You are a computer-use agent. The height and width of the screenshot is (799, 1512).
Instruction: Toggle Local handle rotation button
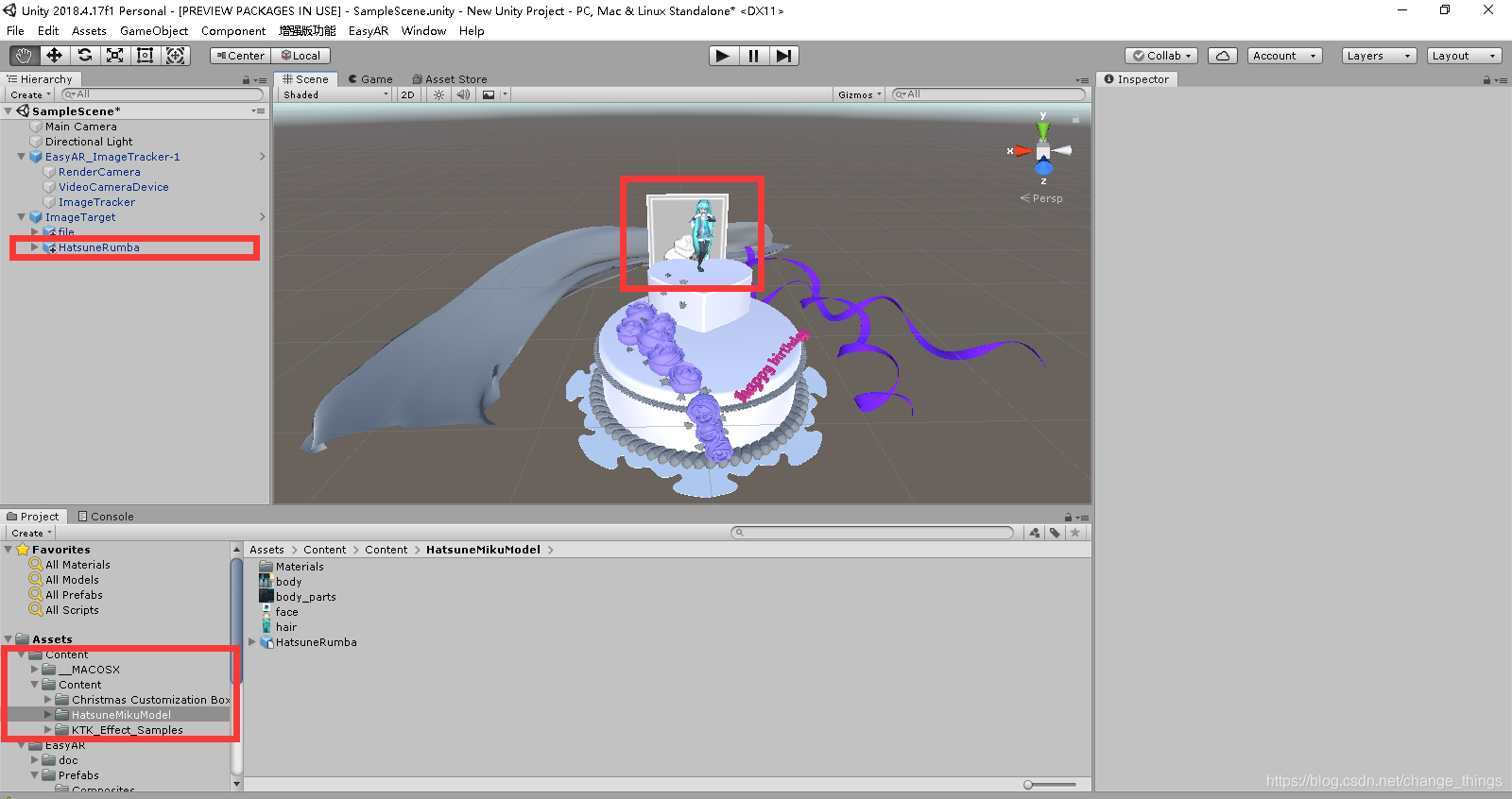[x=301, y=56]
